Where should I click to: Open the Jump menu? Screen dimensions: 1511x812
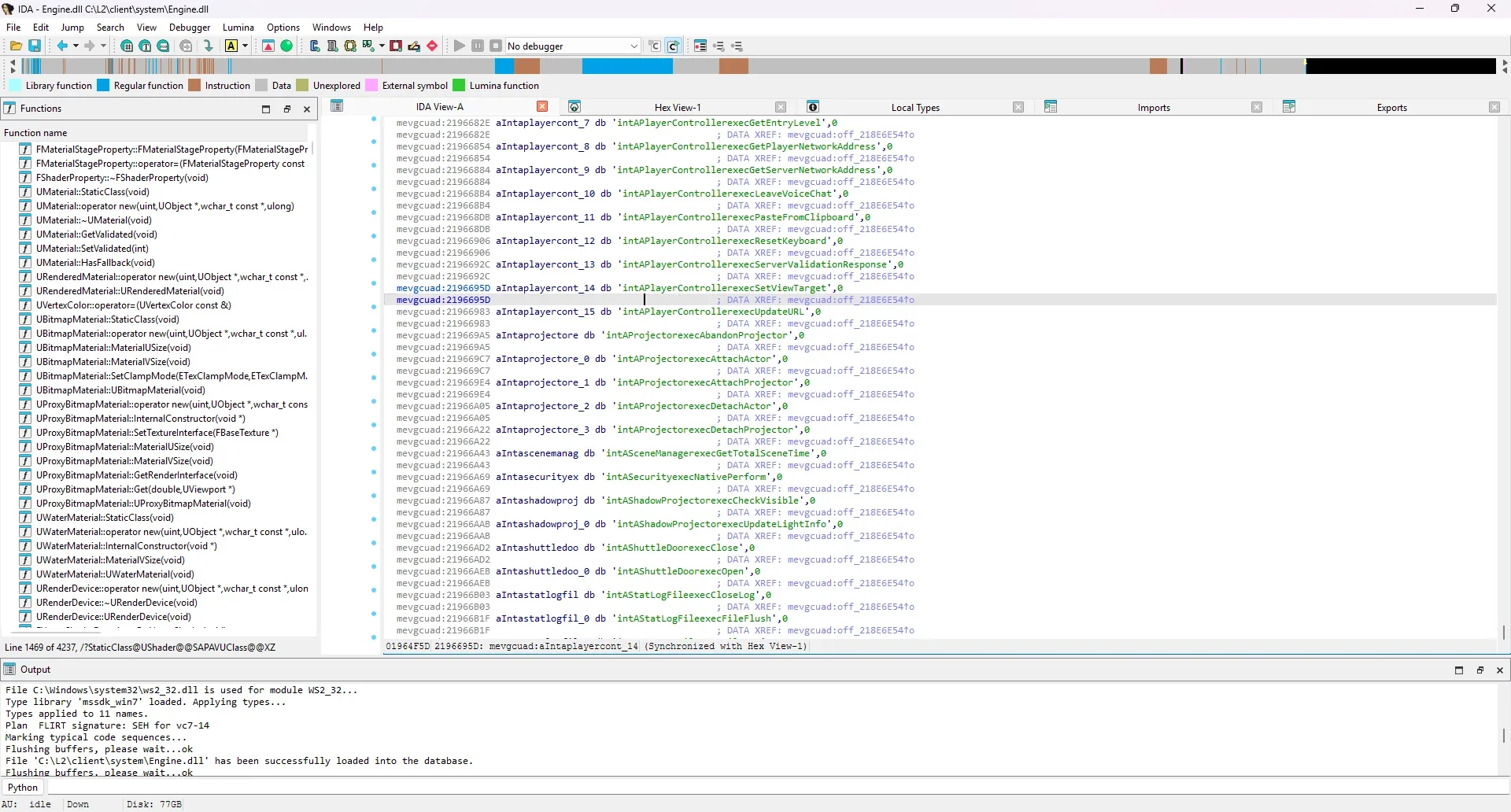point(72,27)
